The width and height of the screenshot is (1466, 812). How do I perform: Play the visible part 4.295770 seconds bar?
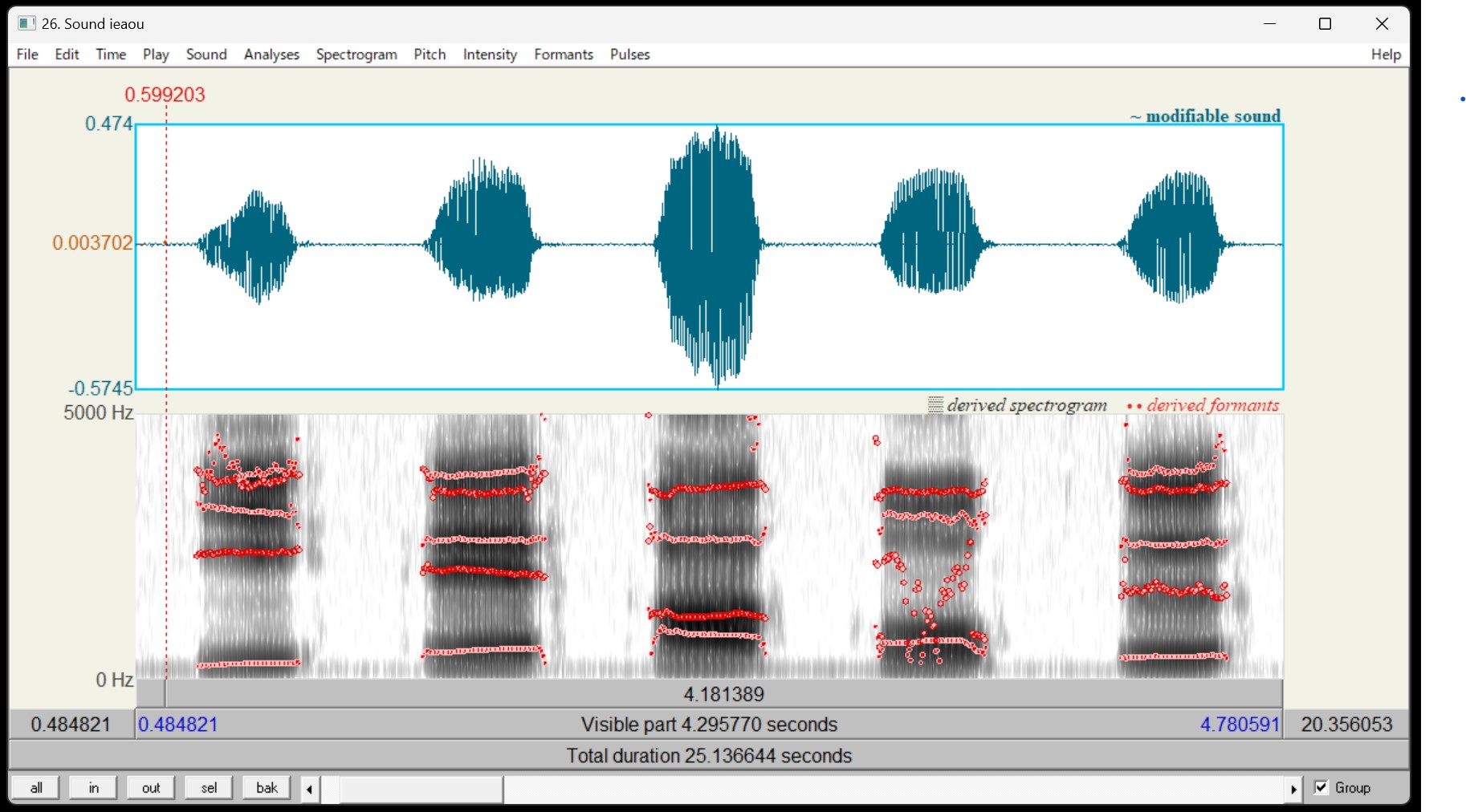[x=709, y=725]
